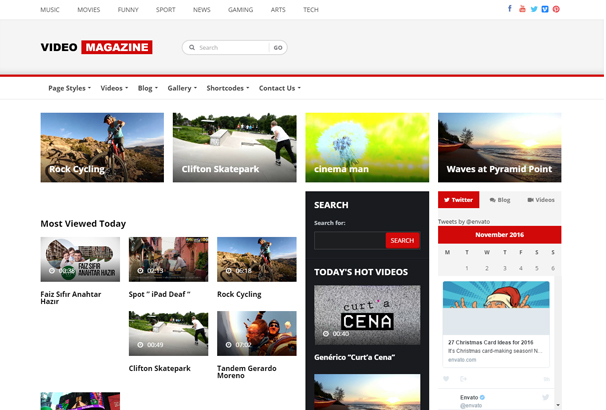
Task: Open the GAMING category
Action: pyautogui.click(x=240, y=10)
